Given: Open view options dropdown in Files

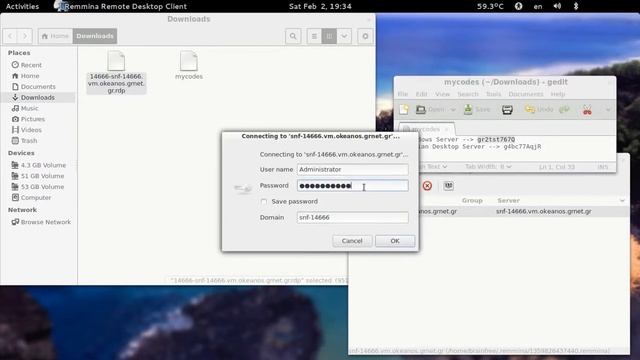Looking at the screenshot, I should pos(344,36).
